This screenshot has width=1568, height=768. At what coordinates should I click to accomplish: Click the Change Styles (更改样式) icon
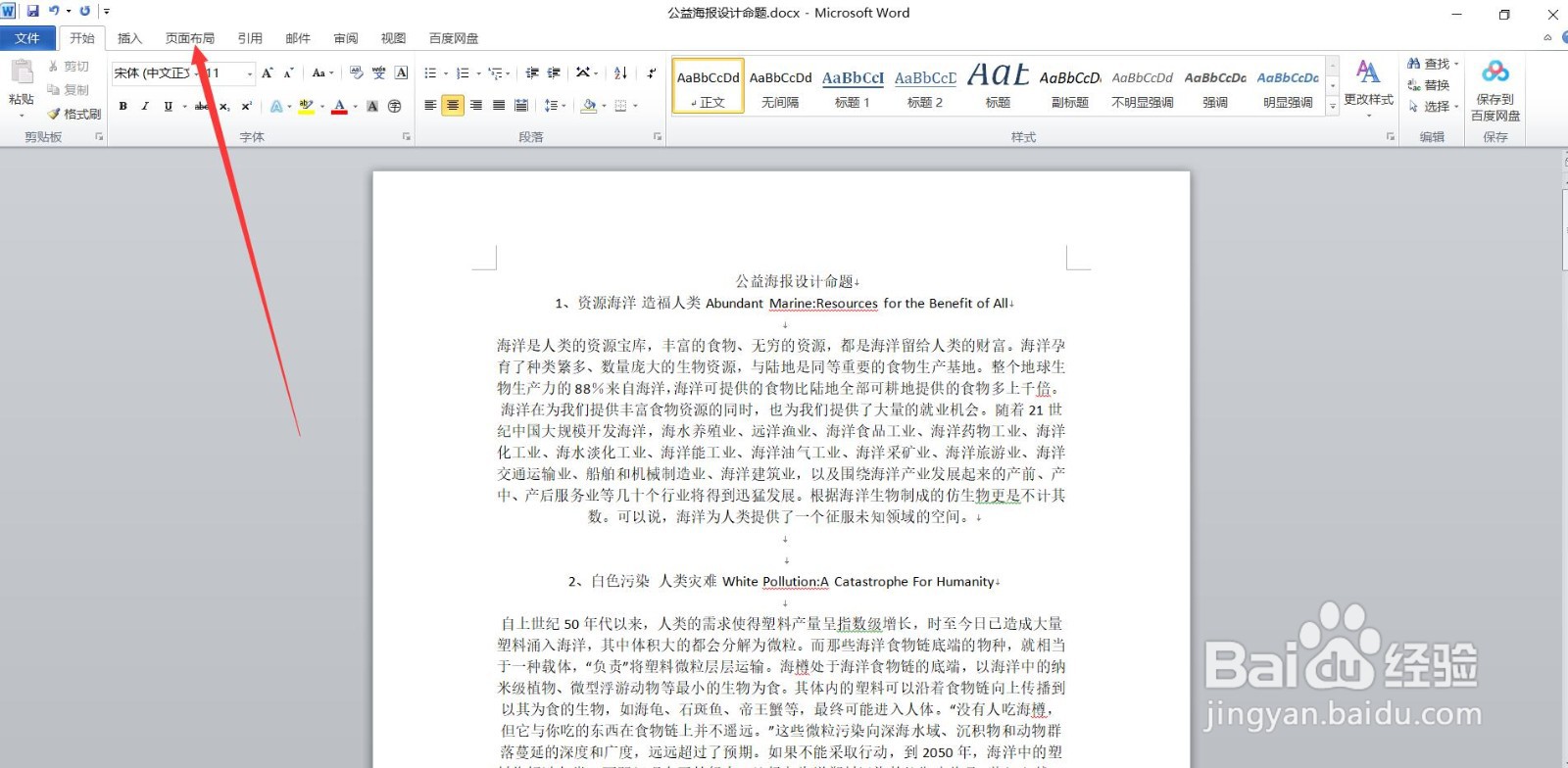1368,72
